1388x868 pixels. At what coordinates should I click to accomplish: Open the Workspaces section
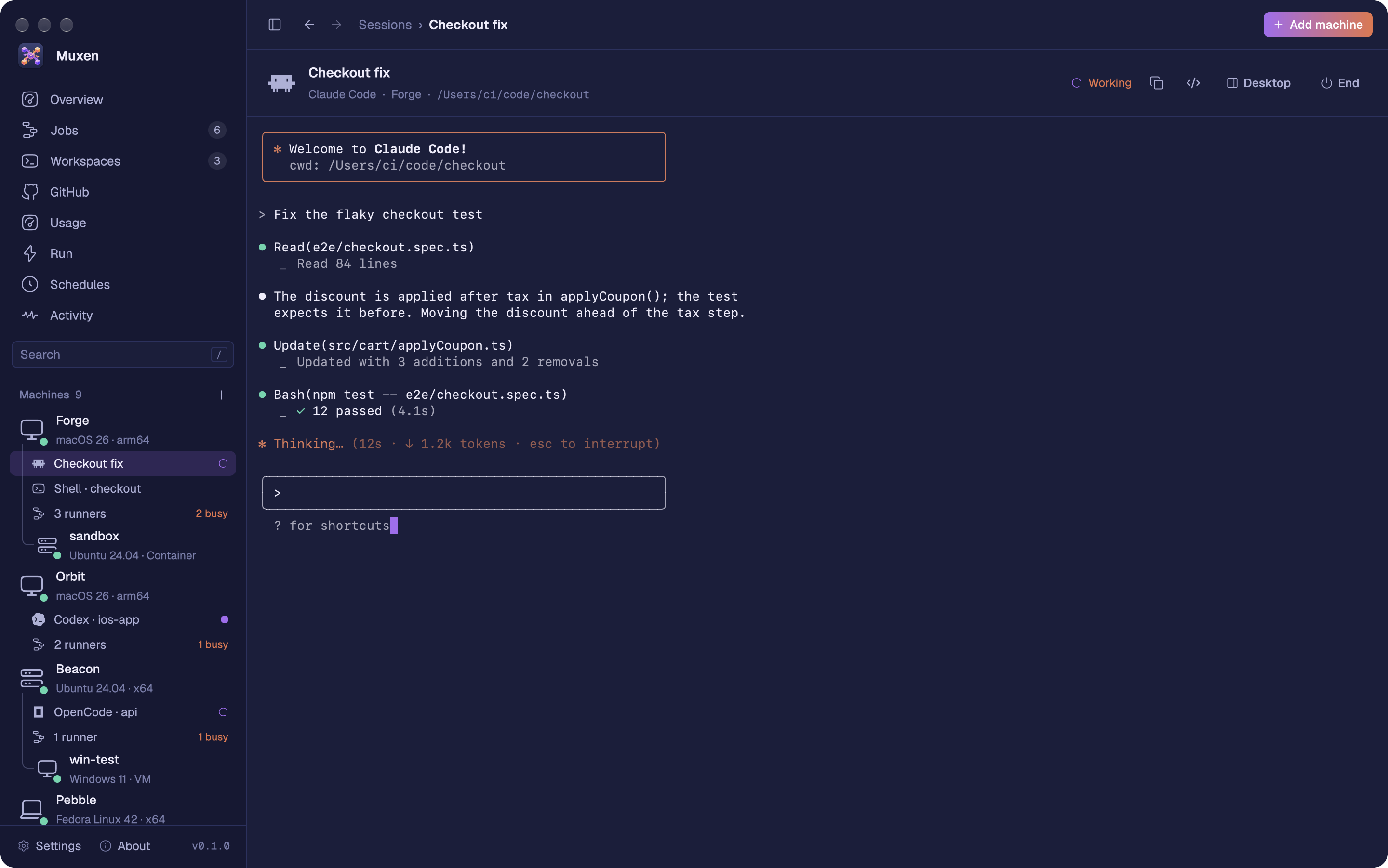tap(123, 161)
